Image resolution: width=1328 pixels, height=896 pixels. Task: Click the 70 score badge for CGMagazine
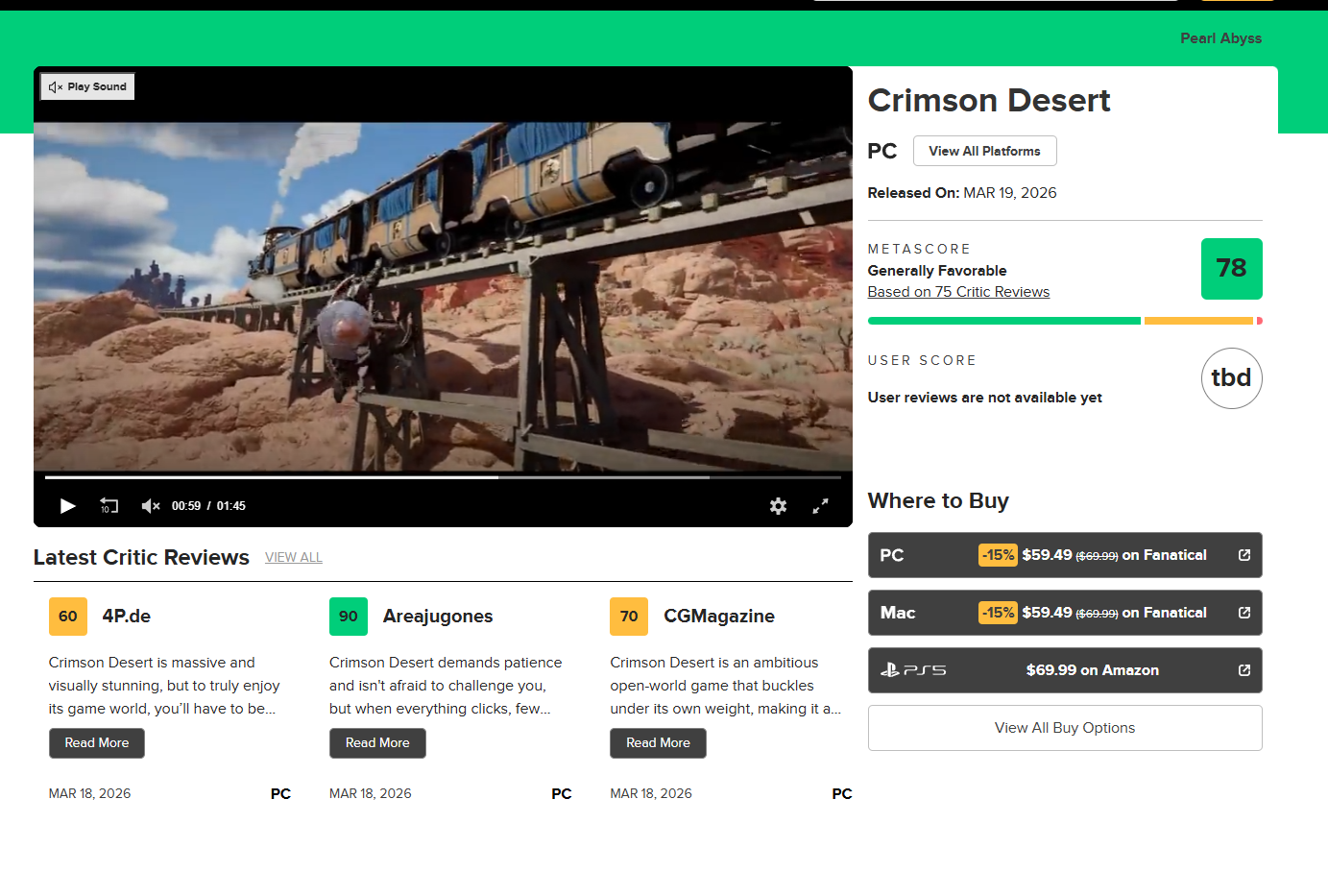pyautogui.click(x=629, y=617)
